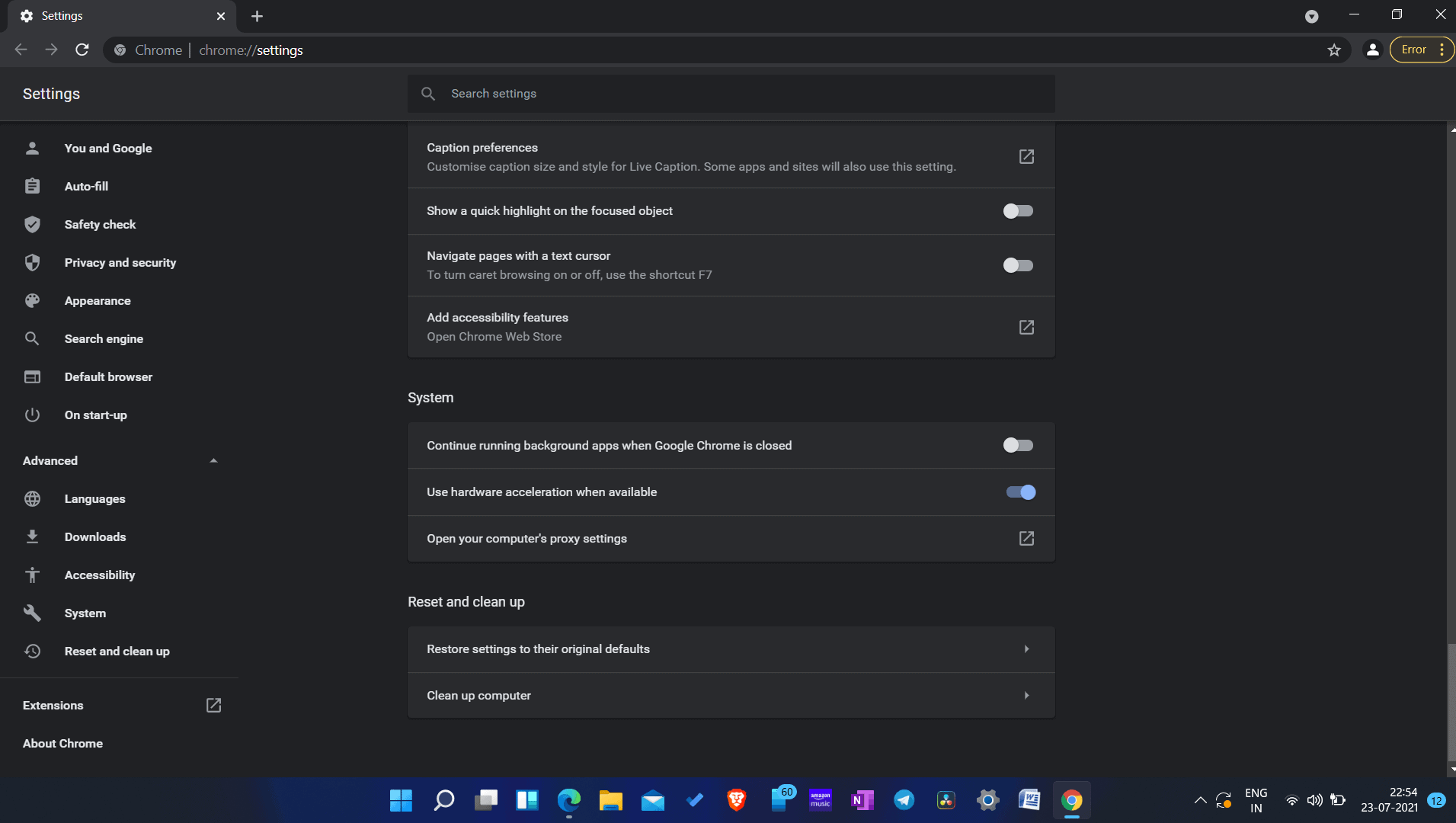Image resolution: width=1456 pixels, height=823 pixels.
Task: Toggle quick highlight on focused object
Action: tap(1018, 211)
